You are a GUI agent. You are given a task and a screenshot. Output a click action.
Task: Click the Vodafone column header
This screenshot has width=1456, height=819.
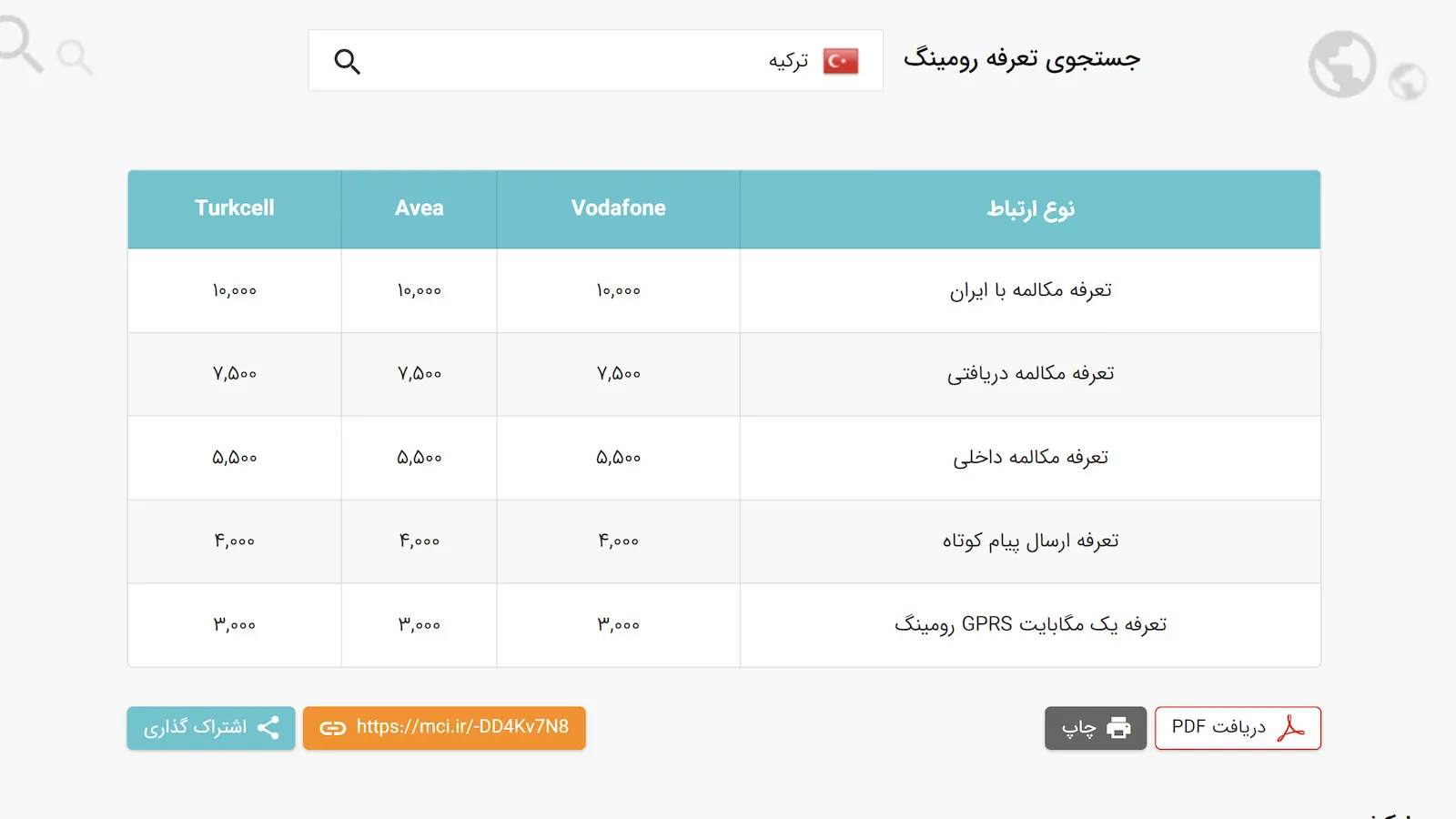[619, 208]
